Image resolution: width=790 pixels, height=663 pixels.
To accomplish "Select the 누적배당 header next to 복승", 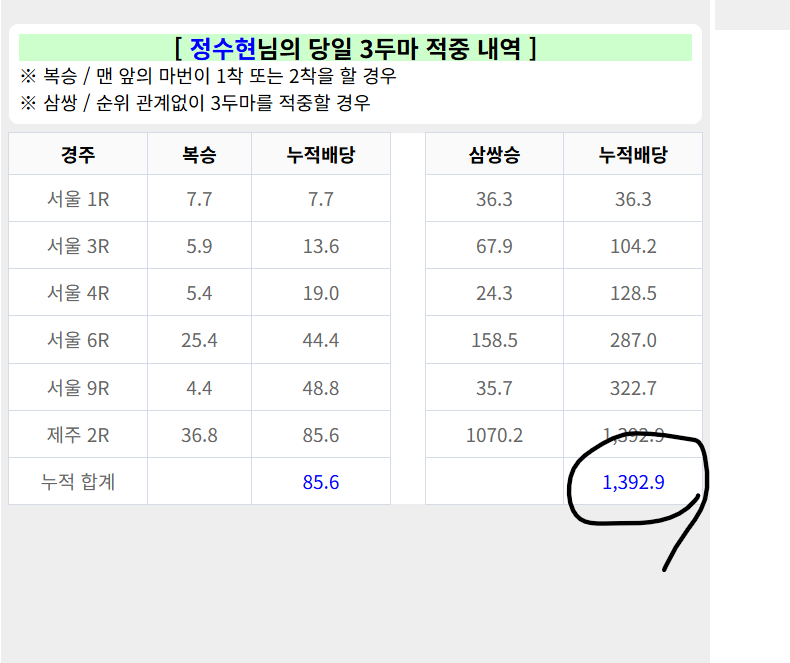I will click(321, 154).
